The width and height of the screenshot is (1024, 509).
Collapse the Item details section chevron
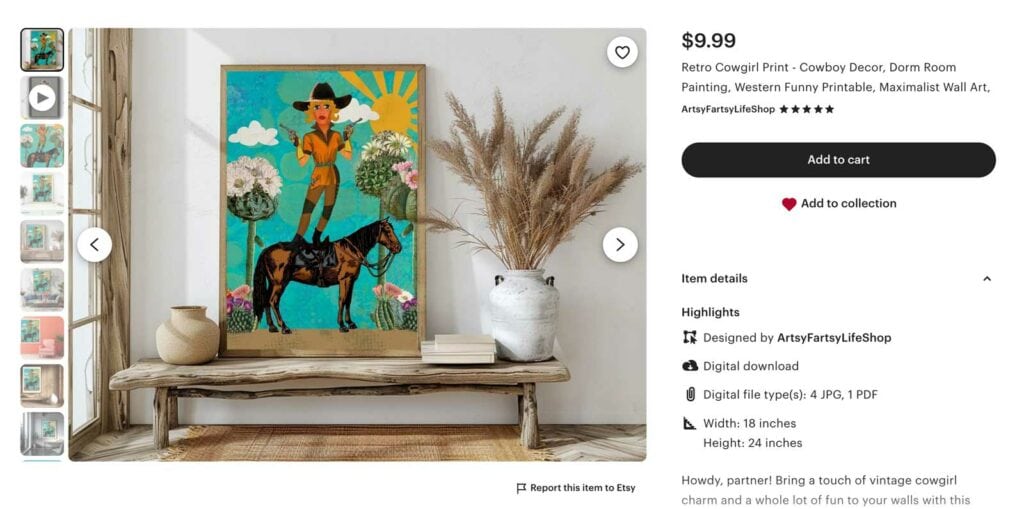pyautogui.click(x=987, y=279)
